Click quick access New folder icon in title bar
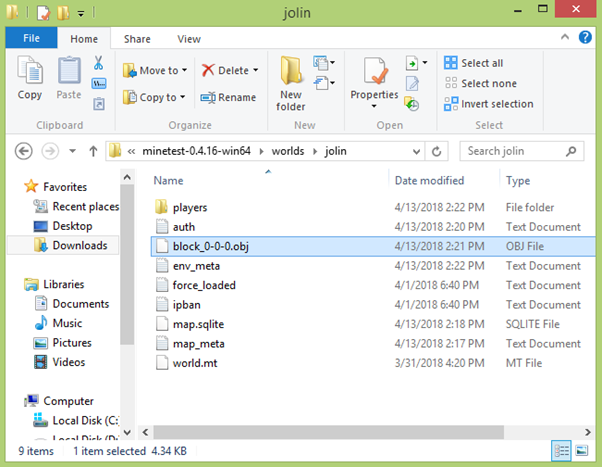This screenshot has height=467, width=602. (63, 13)
